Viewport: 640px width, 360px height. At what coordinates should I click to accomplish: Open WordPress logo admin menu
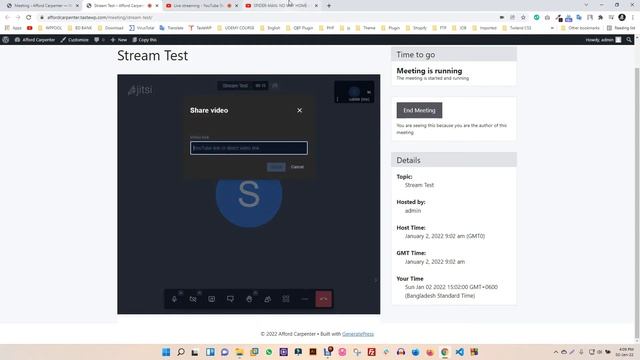pos(6,40)
